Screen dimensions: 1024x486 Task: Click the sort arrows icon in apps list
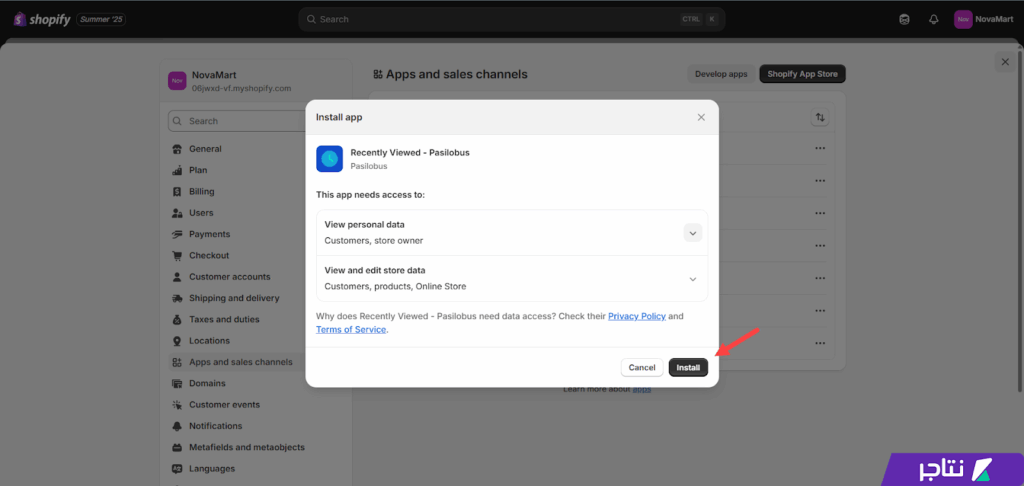tap(820, 118)
